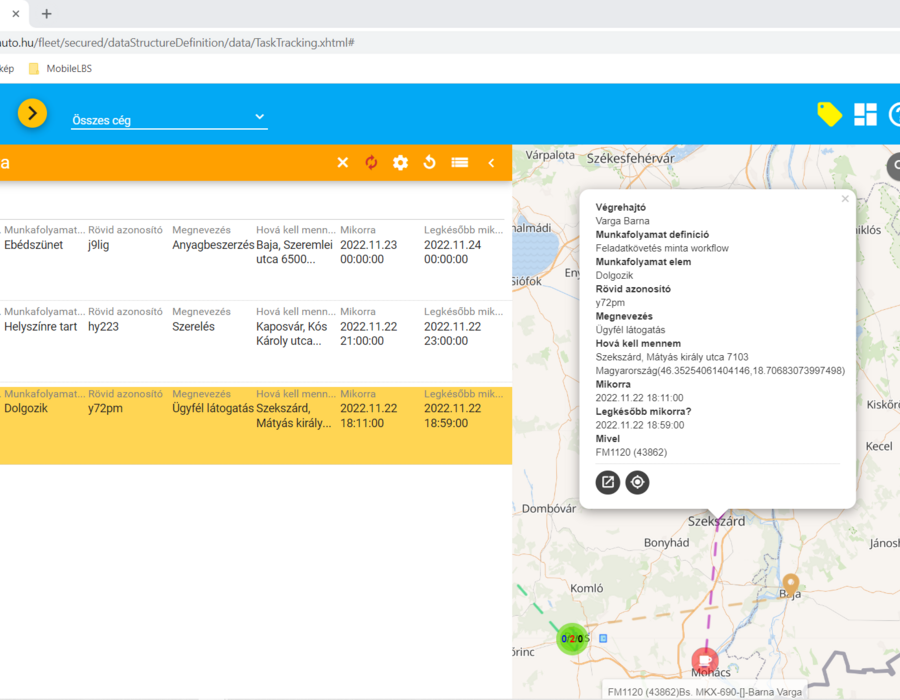Collapse the task panel with left chevron
900x700 pixels.
(491, 163)
